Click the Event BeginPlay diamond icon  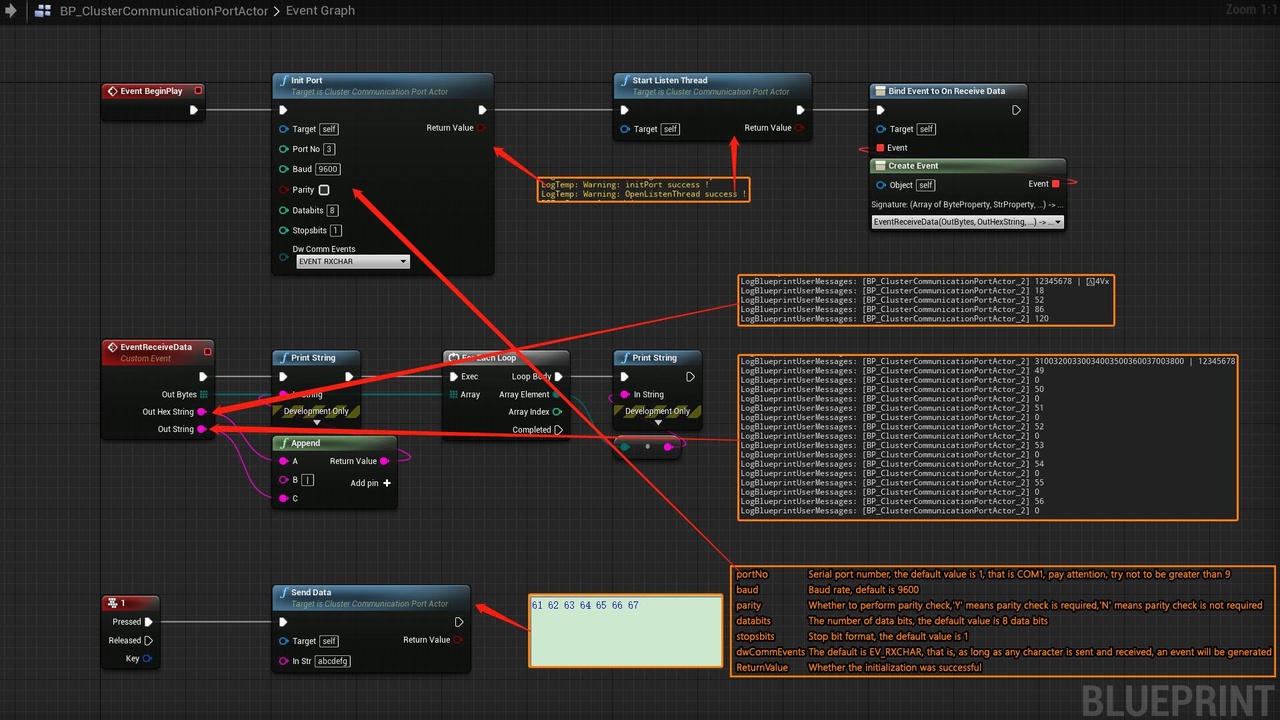point(112,91)
